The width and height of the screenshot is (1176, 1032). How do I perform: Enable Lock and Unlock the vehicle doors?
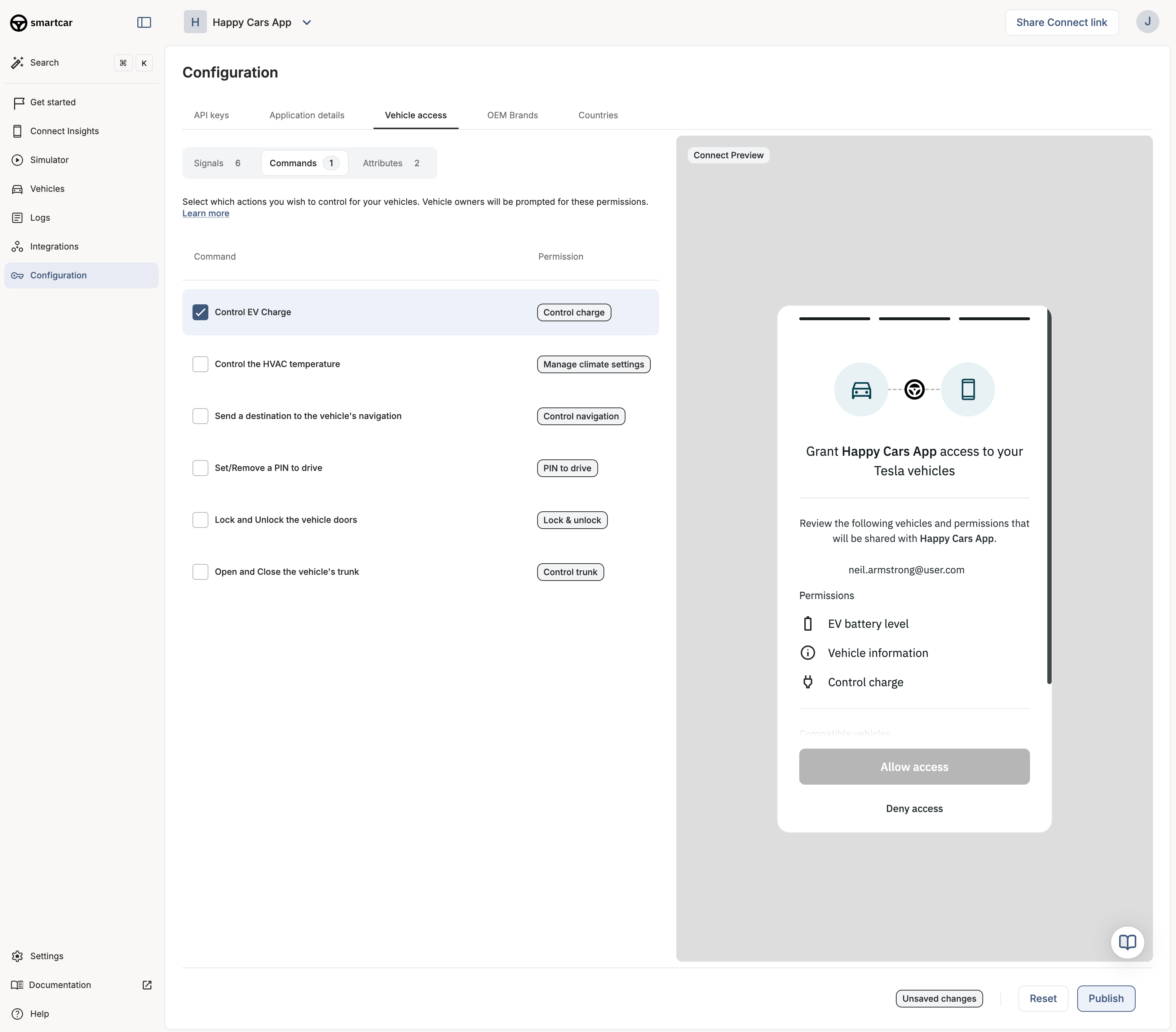pos(200,520)
